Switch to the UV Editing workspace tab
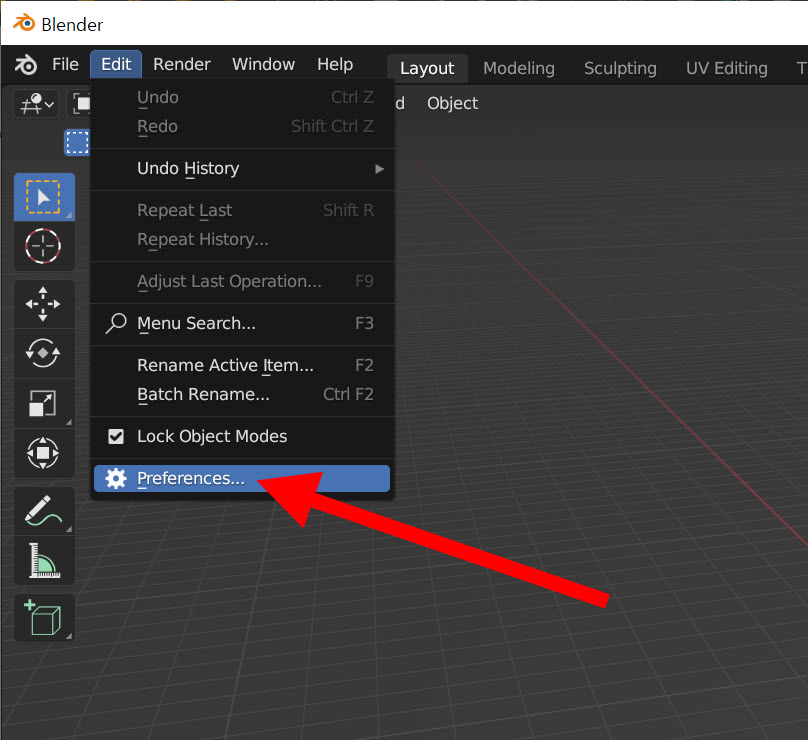The image size is (808, 740). click(x=727, y=69)
